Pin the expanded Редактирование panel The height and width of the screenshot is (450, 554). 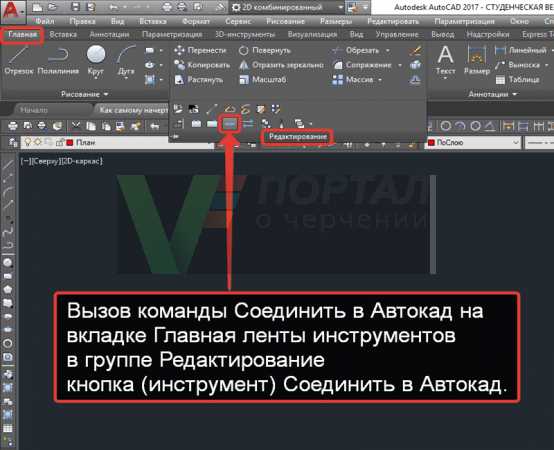(x=175, y=136)
